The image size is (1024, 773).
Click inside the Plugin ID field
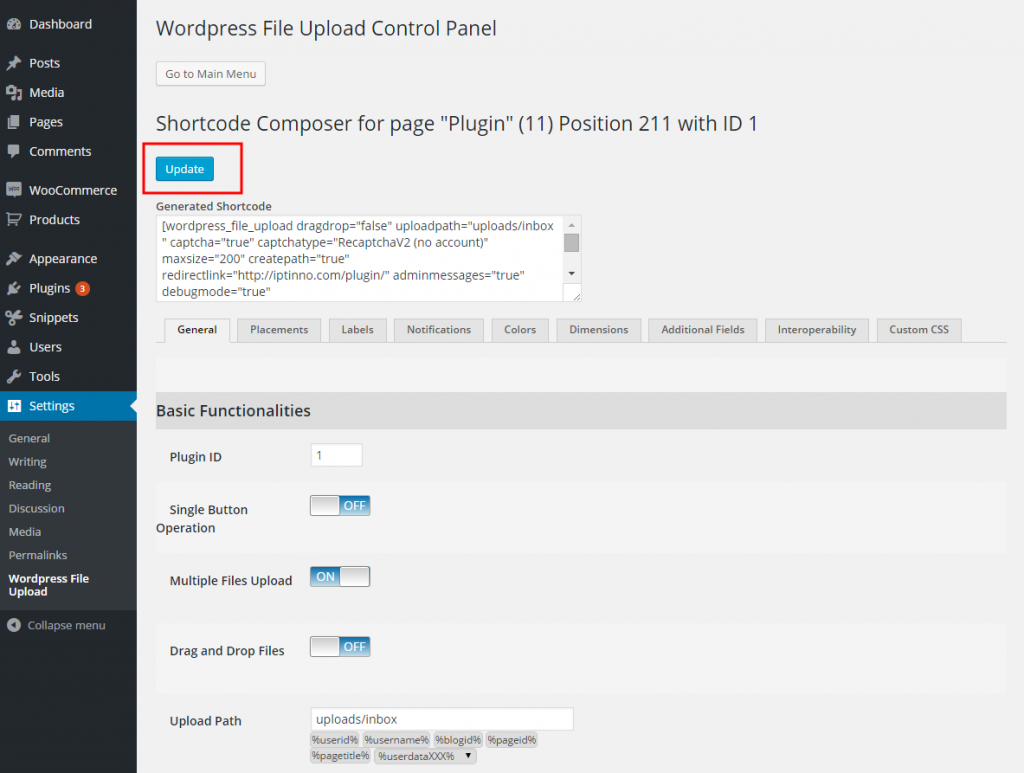pyautogui.click(x=336, y=454)
